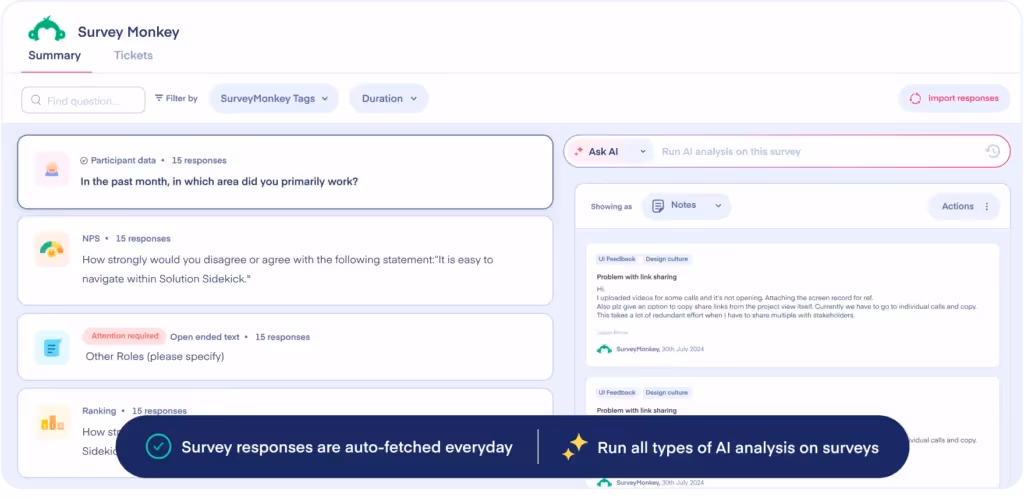This screenshot has width=1024, height=499.
Task: Select the Participant data question card
Action: coord(285,172)
